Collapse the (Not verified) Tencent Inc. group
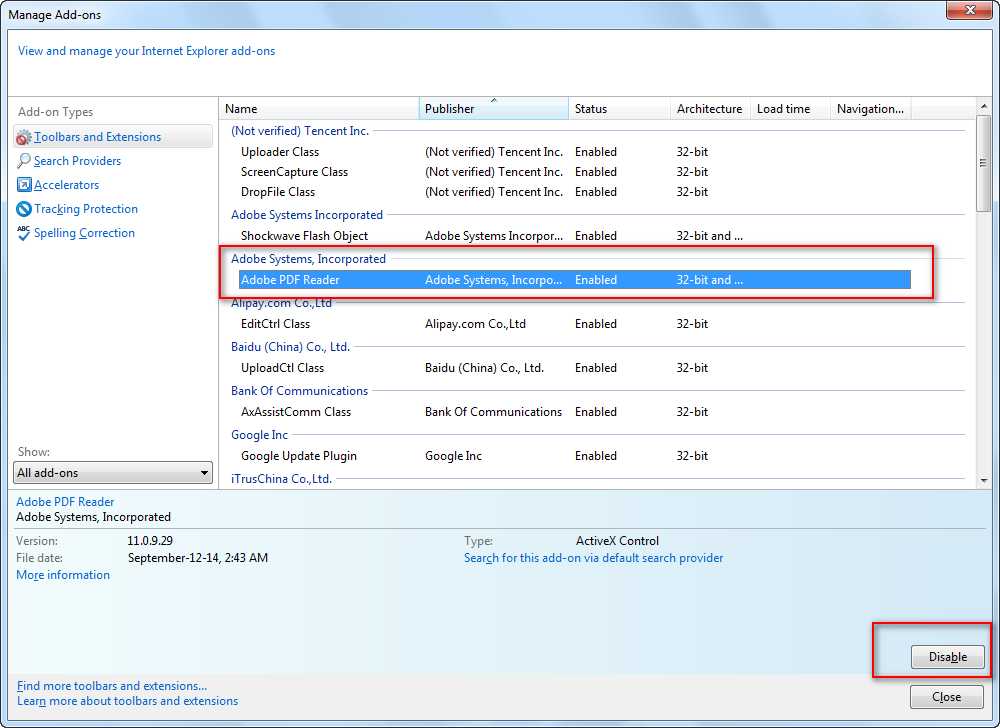 [x=300, y=131]
